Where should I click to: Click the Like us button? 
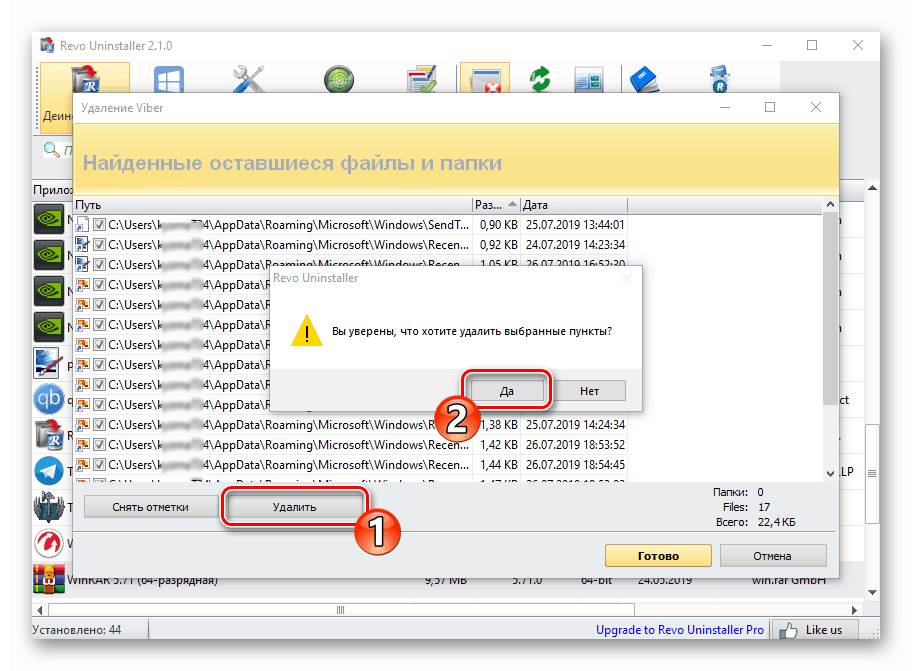click(x=815, y=630)
